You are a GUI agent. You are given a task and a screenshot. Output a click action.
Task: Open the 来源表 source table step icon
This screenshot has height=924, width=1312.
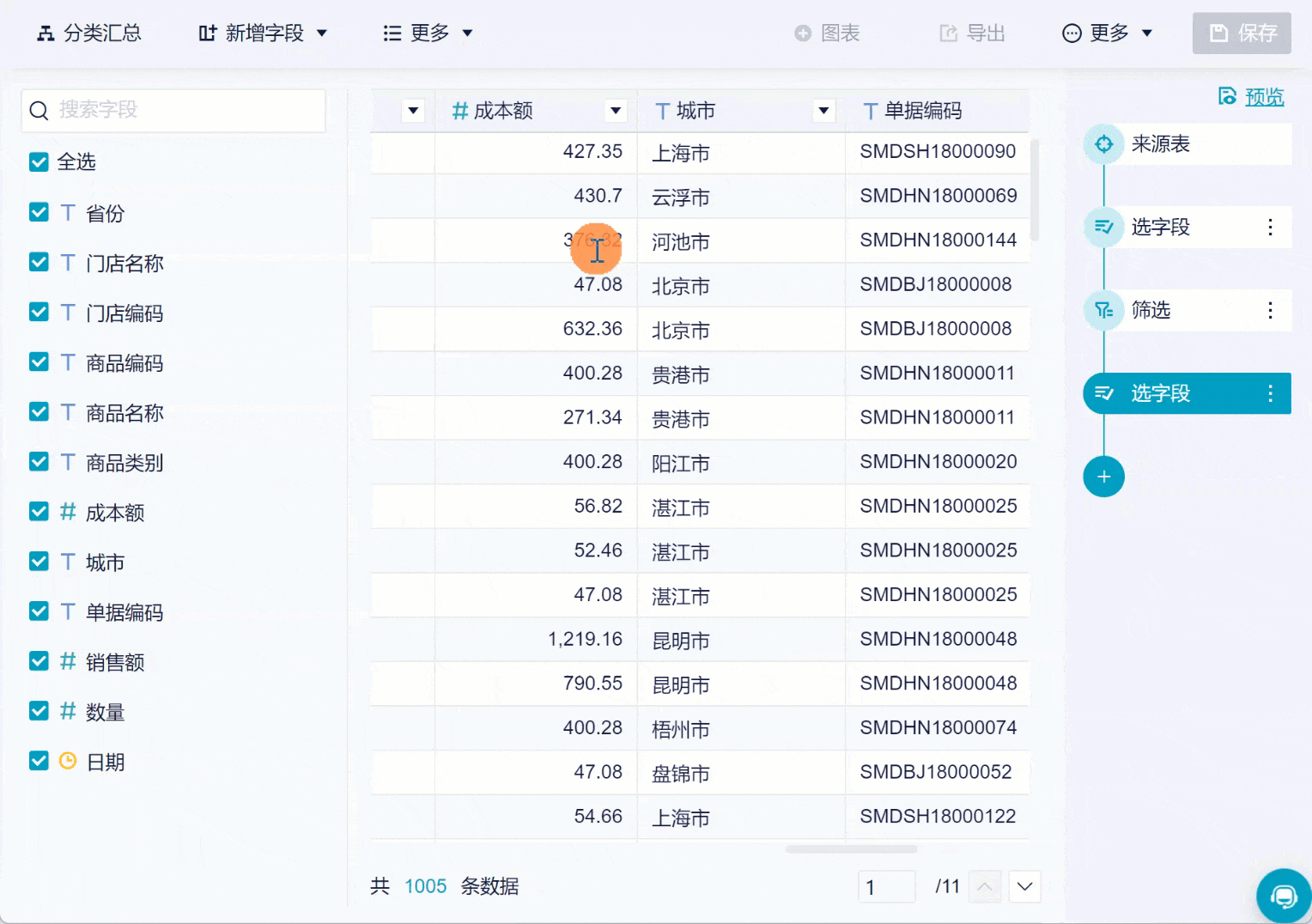pyautogui.click(x=1103, y=144)
